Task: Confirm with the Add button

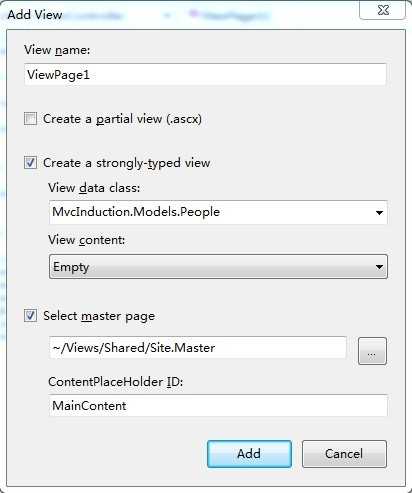Action: (249, 454)
